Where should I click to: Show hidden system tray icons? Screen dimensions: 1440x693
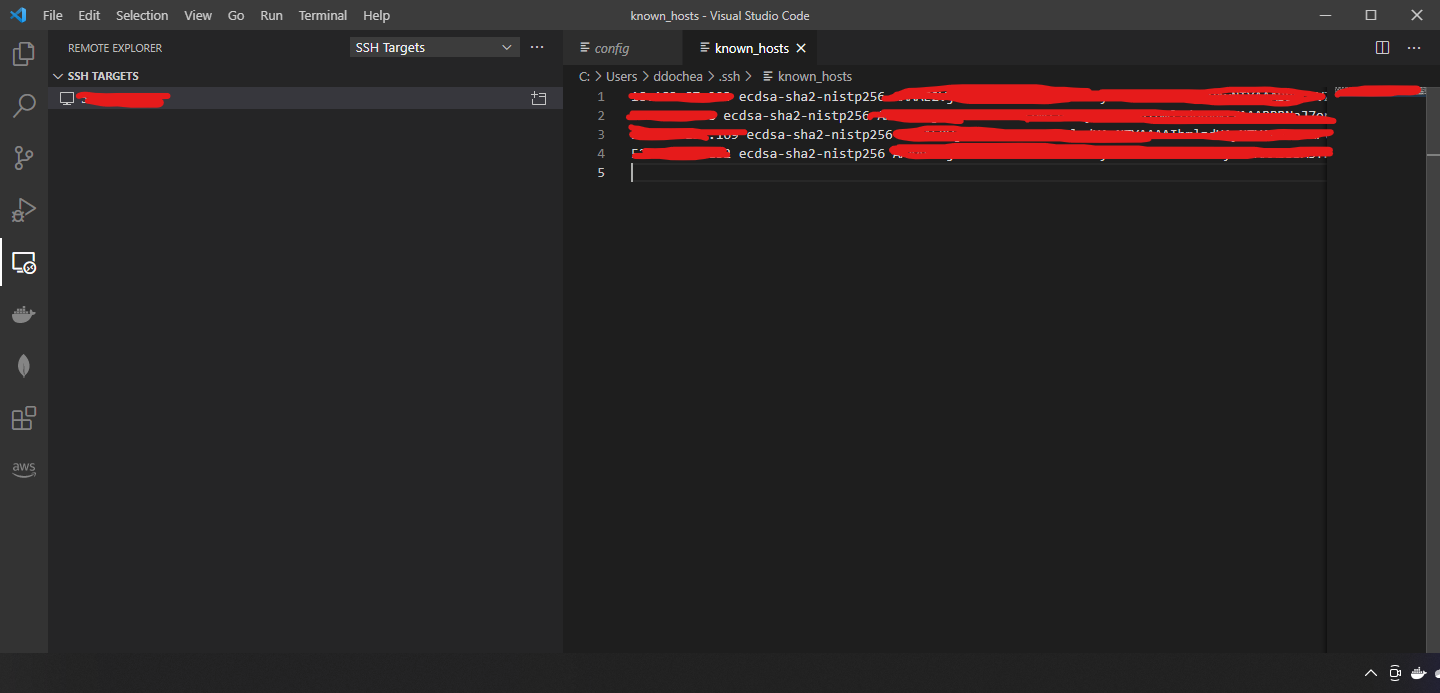(1371, 673)
